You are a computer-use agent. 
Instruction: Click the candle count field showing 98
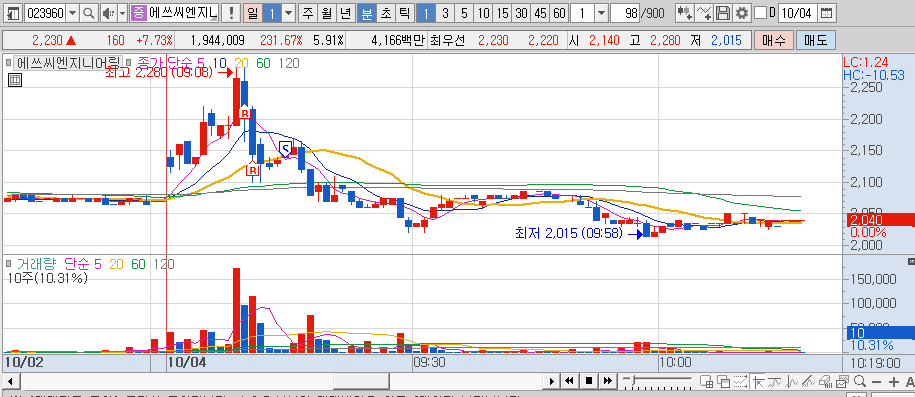coord(625,12)
